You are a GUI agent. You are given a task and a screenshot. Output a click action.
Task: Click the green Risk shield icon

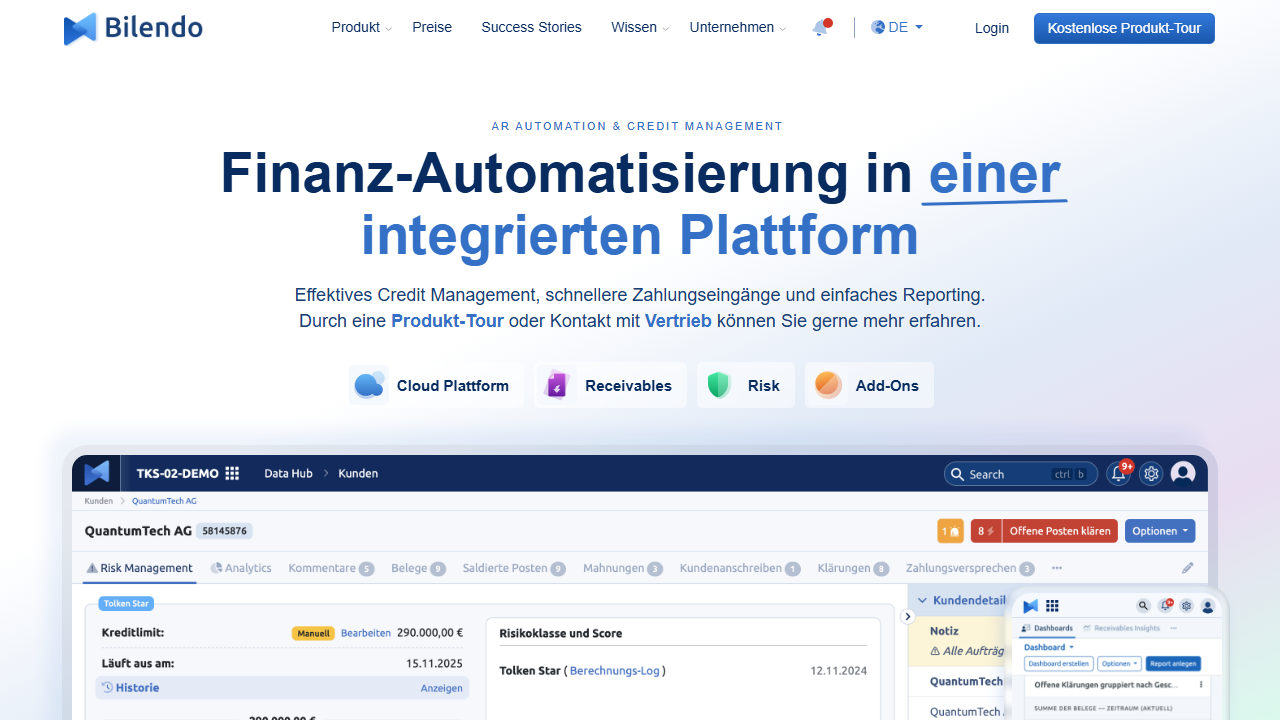click(719, 385)
